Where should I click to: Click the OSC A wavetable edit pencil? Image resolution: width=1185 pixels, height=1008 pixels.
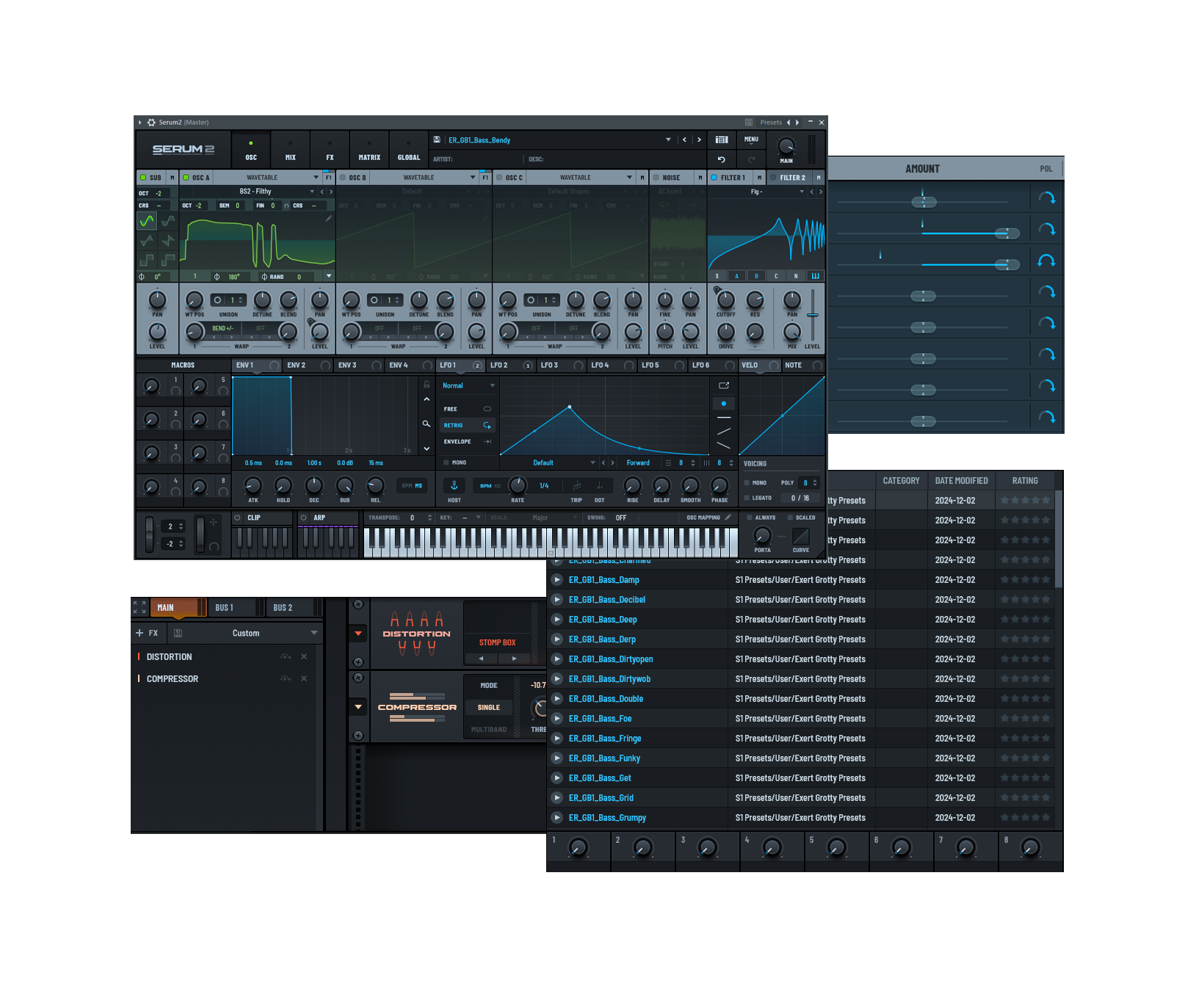pos(328,218)
